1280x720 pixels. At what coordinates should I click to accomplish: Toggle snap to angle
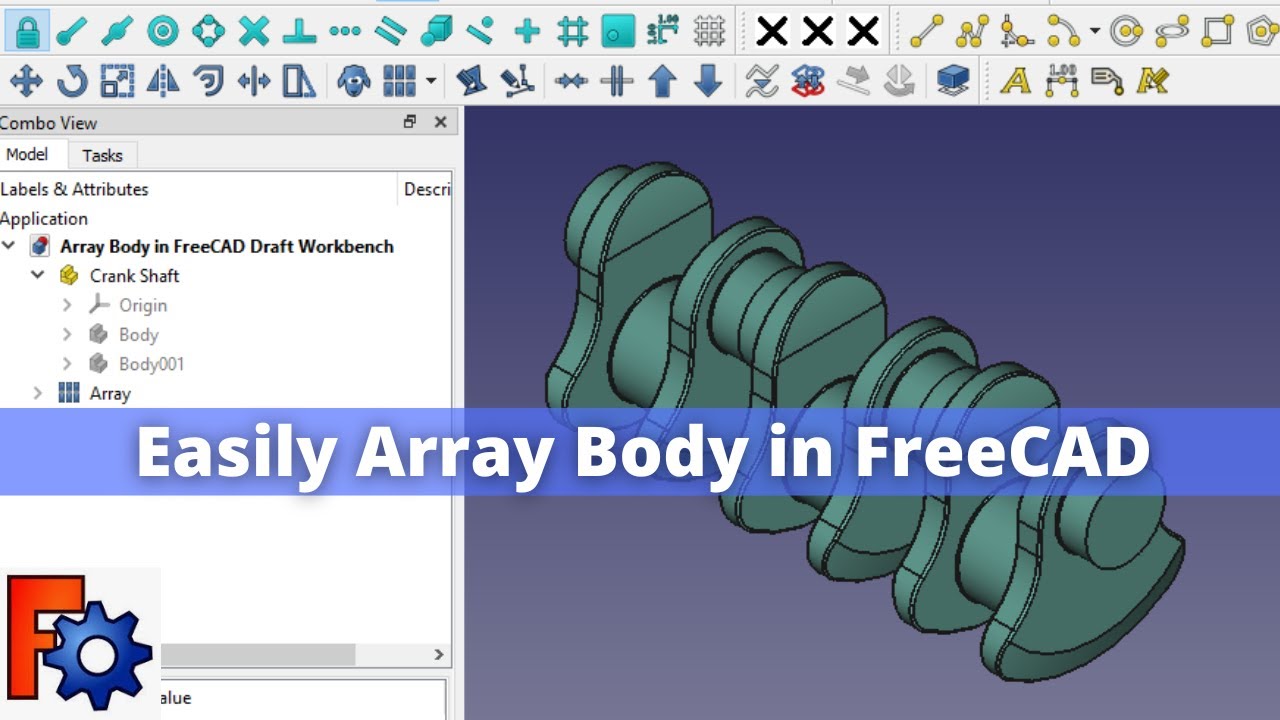[209, 31]
